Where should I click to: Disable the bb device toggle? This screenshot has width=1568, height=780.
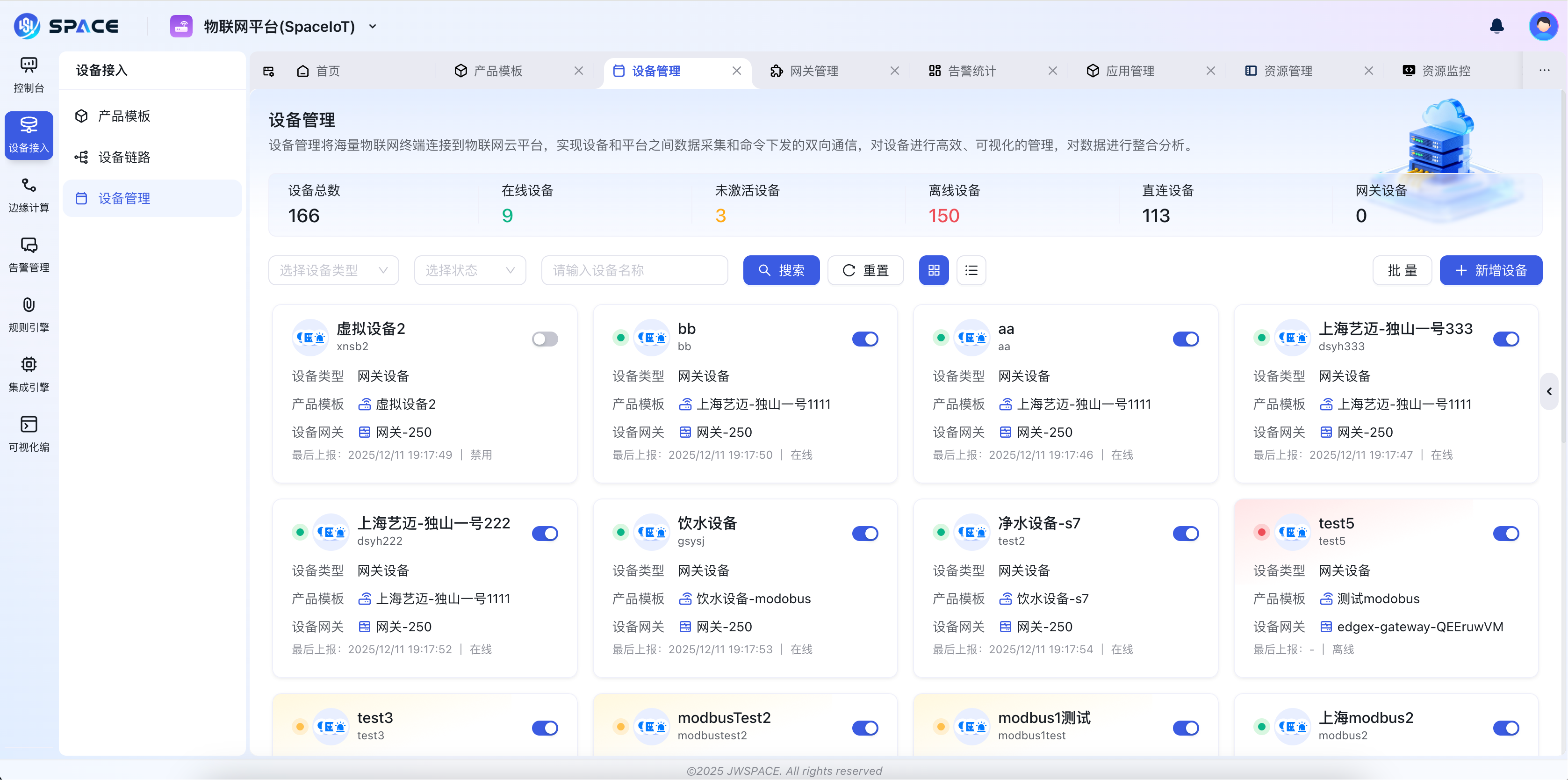(x=865, y=339)
